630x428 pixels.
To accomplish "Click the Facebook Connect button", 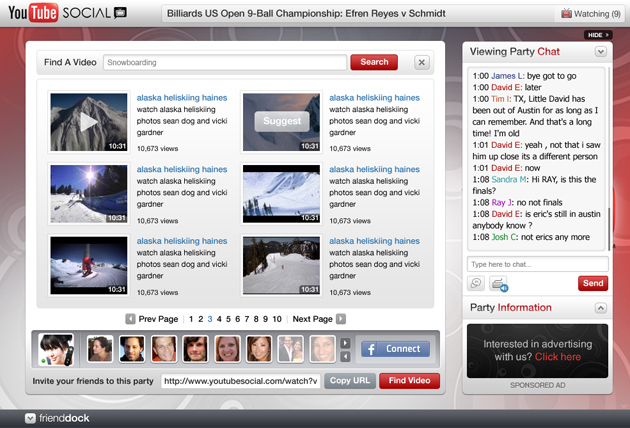I will click(x=395, y=349).
